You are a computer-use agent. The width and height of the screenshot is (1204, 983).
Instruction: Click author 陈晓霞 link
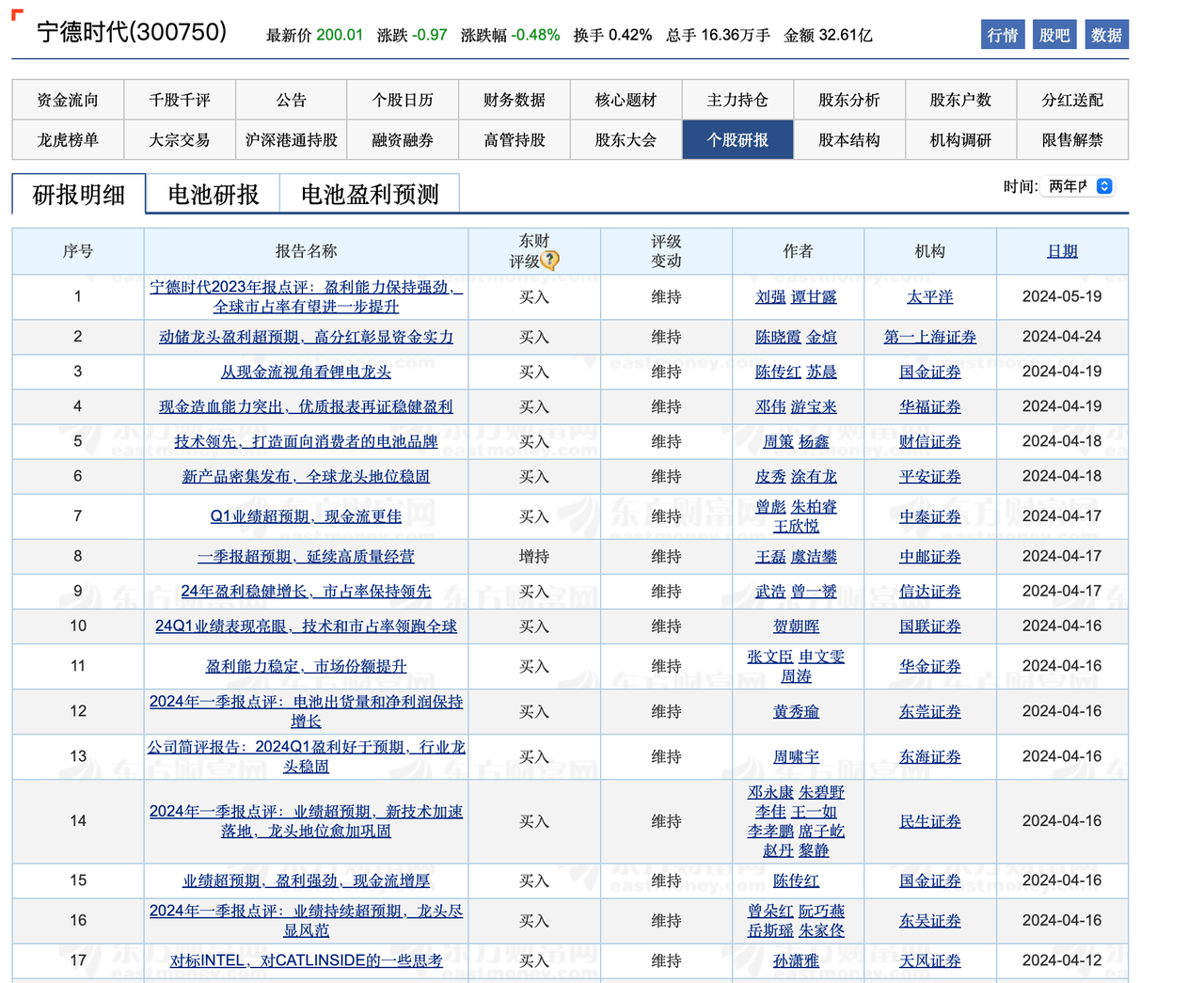coord(778,337)
